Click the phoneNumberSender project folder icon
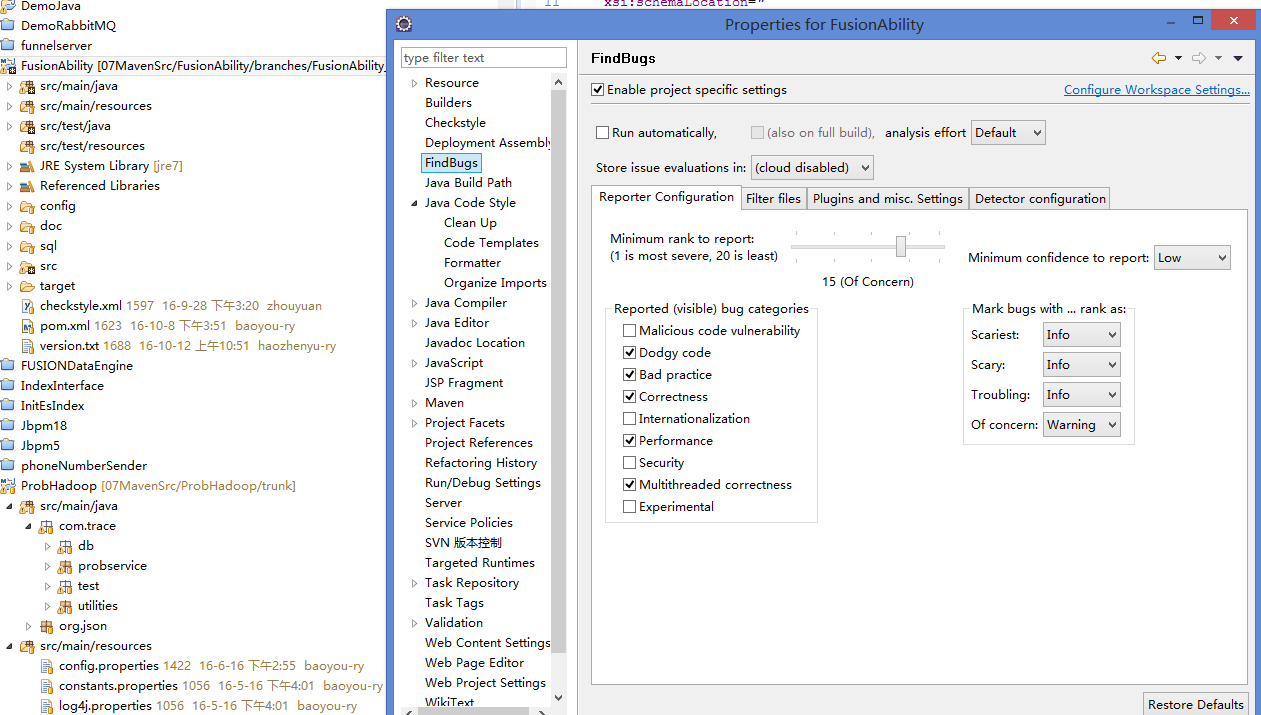 click(9, 466)
